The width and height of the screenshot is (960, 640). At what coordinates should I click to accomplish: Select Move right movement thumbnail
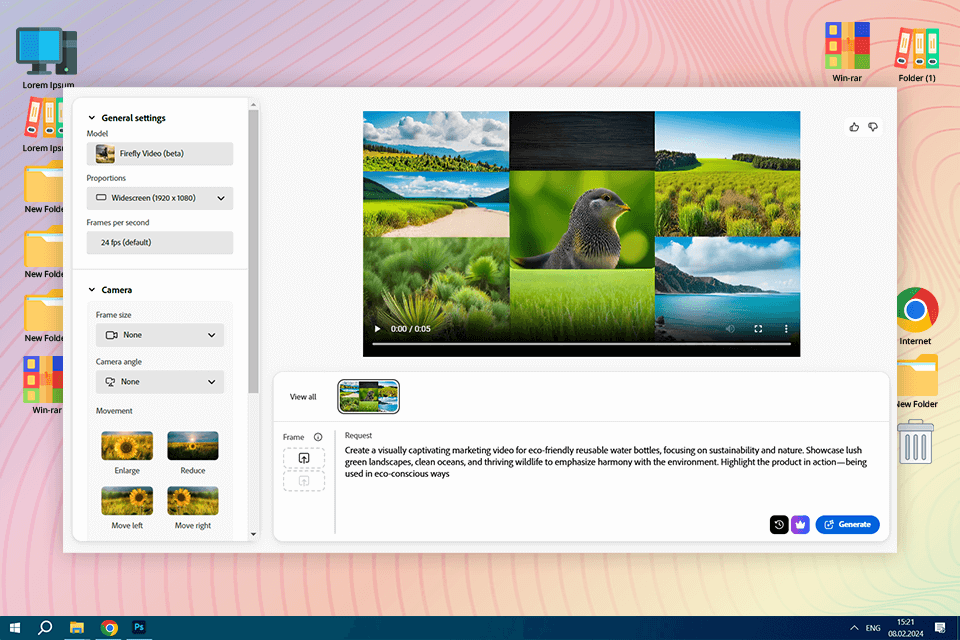coord(193,500)
